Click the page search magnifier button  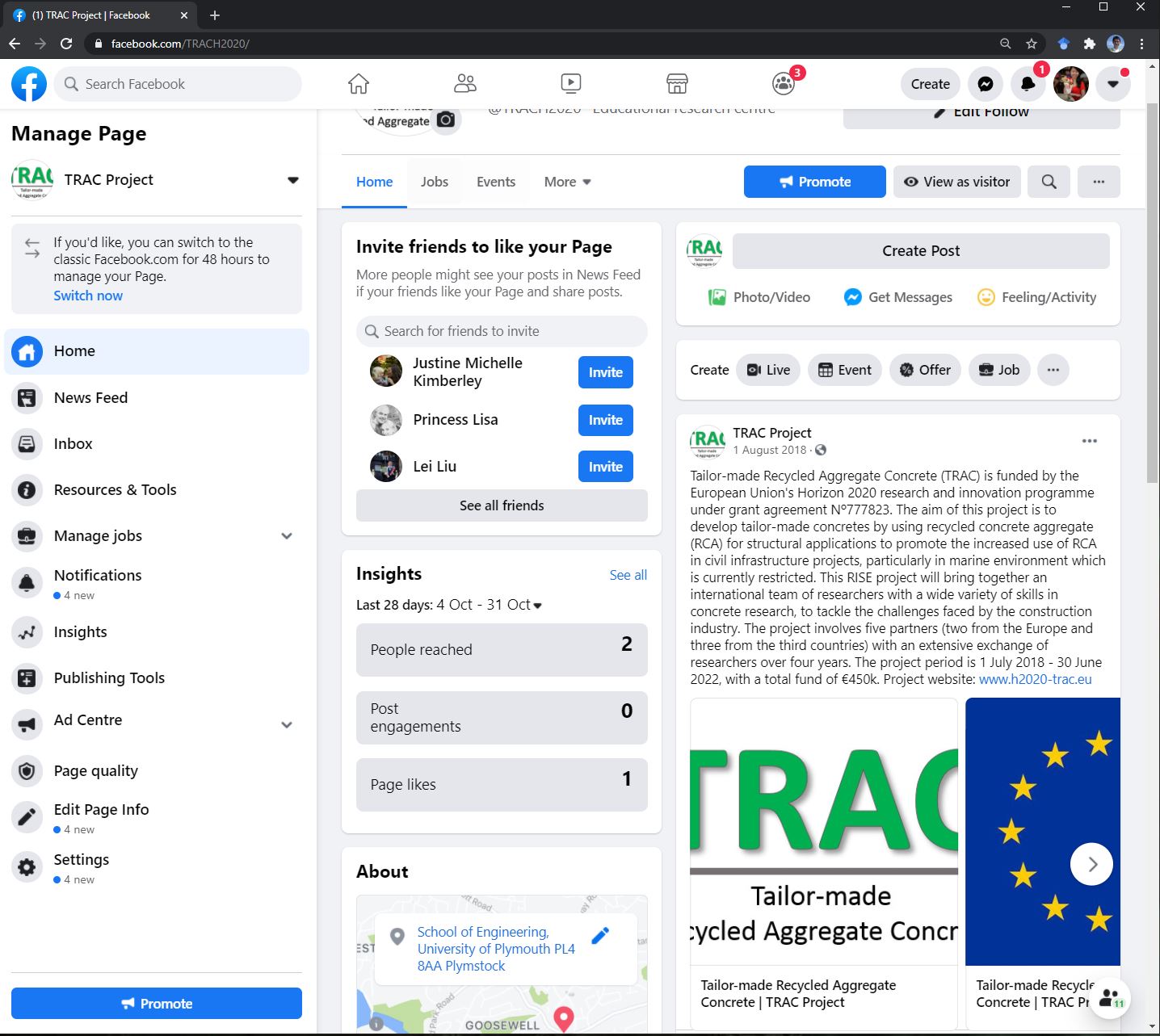click(x=1049, y=182)
